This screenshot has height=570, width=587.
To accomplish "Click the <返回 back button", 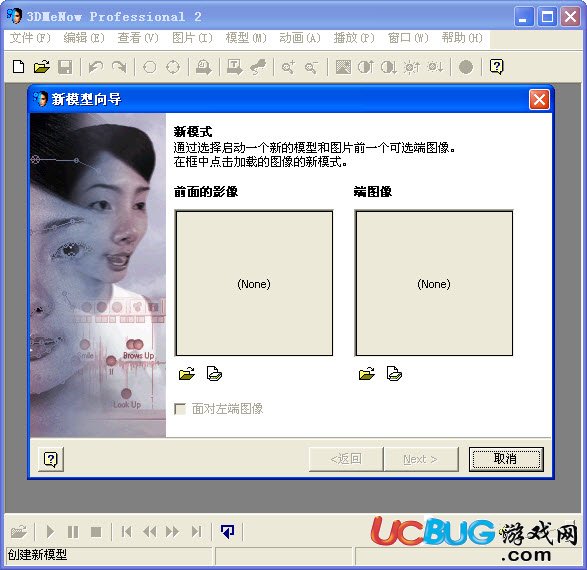I will pos(346,459).
